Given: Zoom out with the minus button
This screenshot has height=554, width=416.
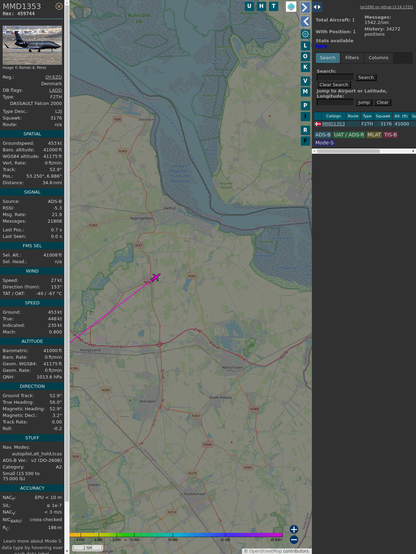Looking at the screenshot, I should 294,540.
